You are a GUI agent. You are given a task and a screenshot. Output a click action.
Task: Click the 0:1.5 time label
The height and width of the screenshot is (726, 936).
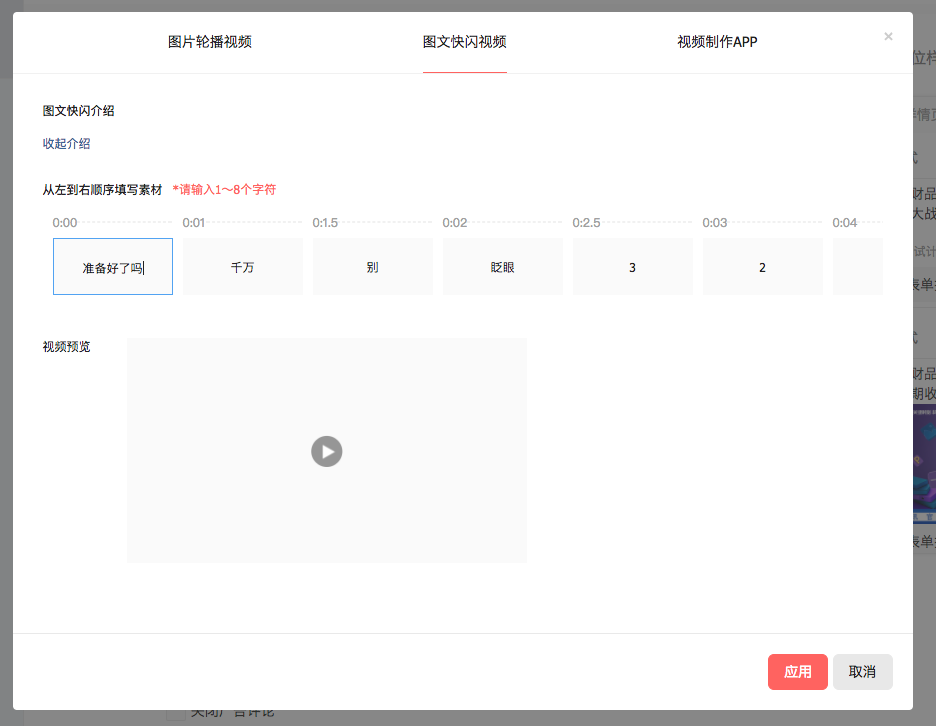[x=325, y=223]
